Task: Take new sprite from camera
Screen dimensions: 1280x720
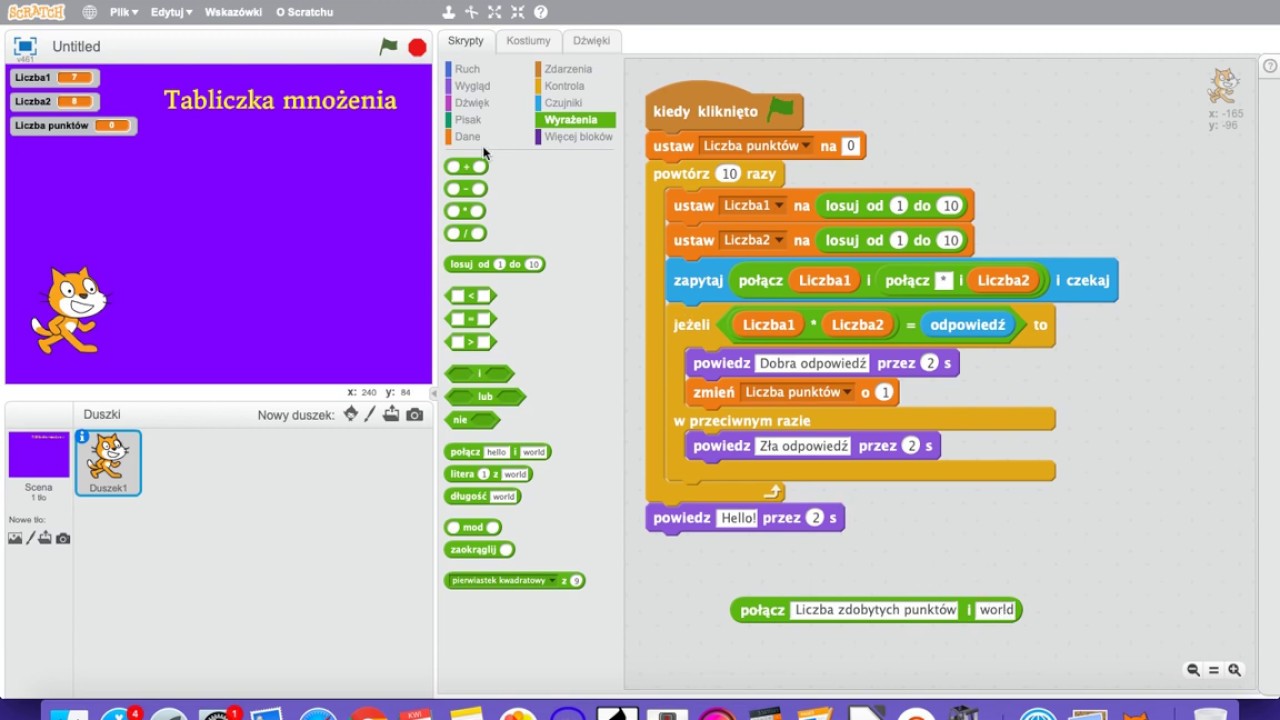Action: click(x=414, y=414)
